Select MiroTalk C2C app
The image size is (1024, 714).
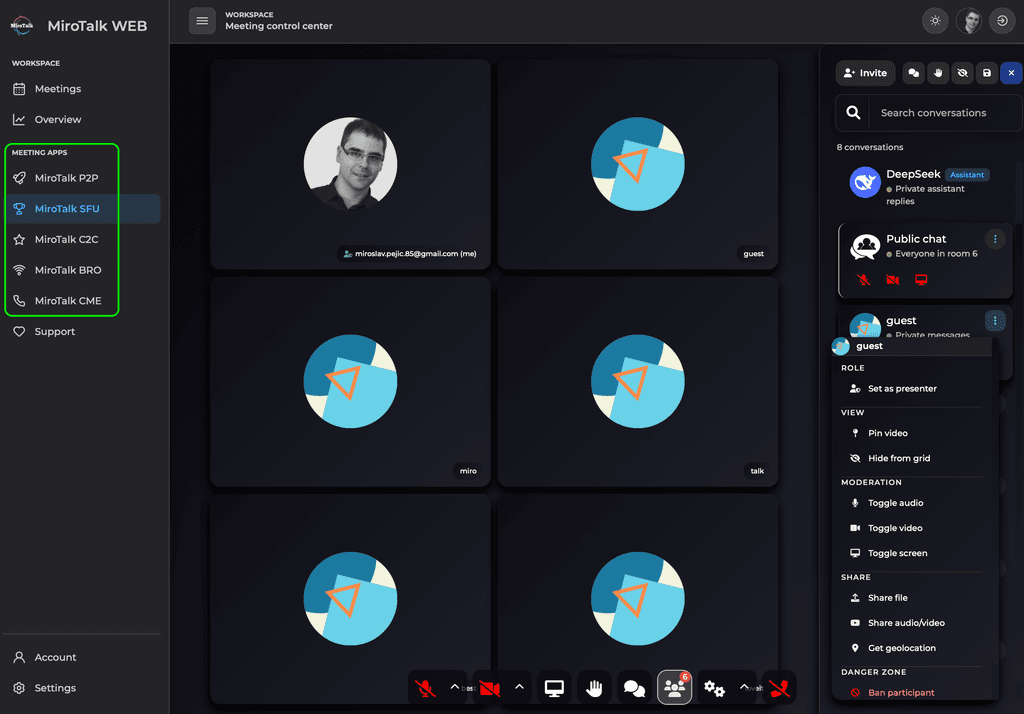point(82,239)
